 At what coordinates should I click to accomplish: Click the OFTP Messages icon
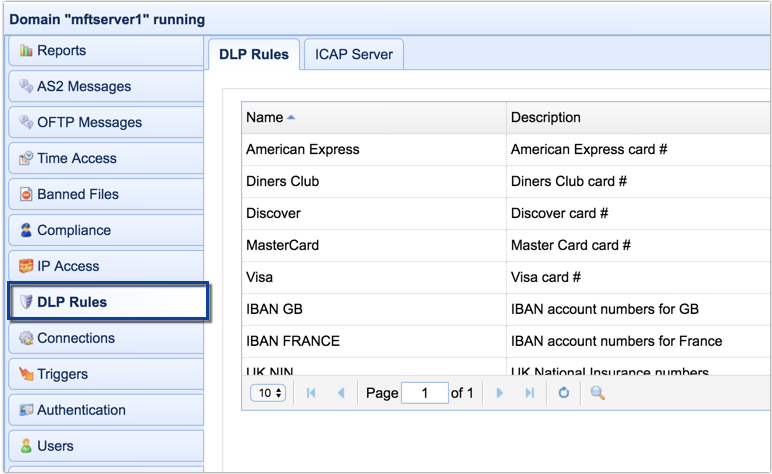(x=26, y=122)
